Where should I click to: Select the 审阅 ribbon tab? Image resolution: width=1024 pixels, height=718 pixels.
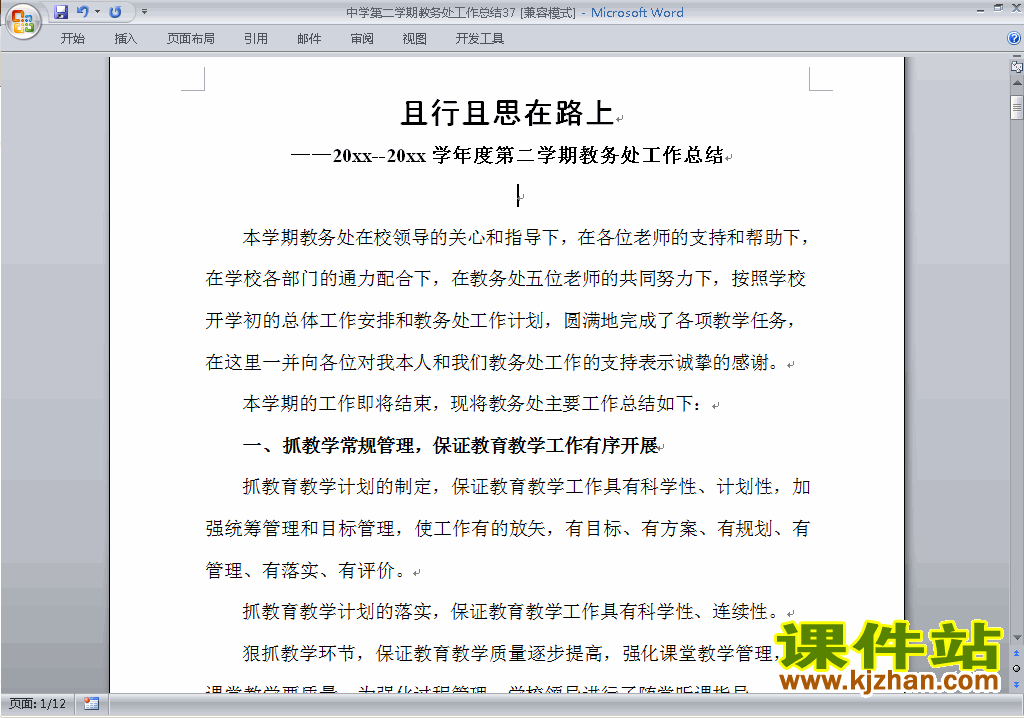click(x=362, y=39)
